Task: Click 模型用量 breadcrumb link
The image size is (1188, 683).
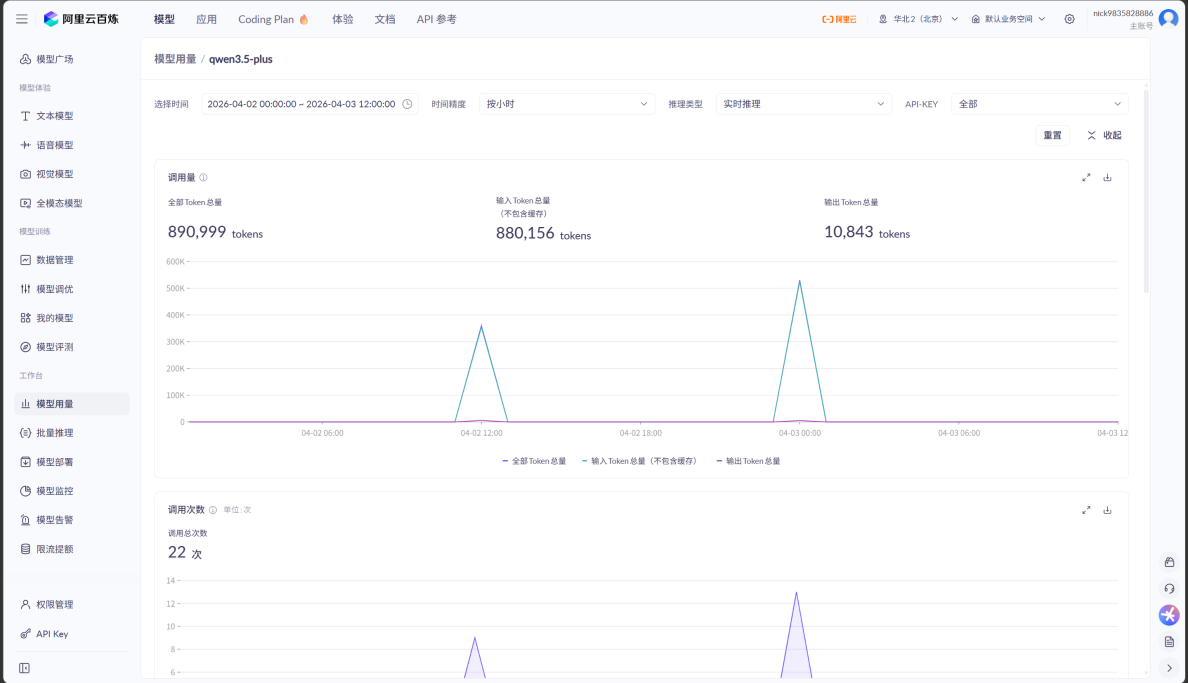Action: 175,59
